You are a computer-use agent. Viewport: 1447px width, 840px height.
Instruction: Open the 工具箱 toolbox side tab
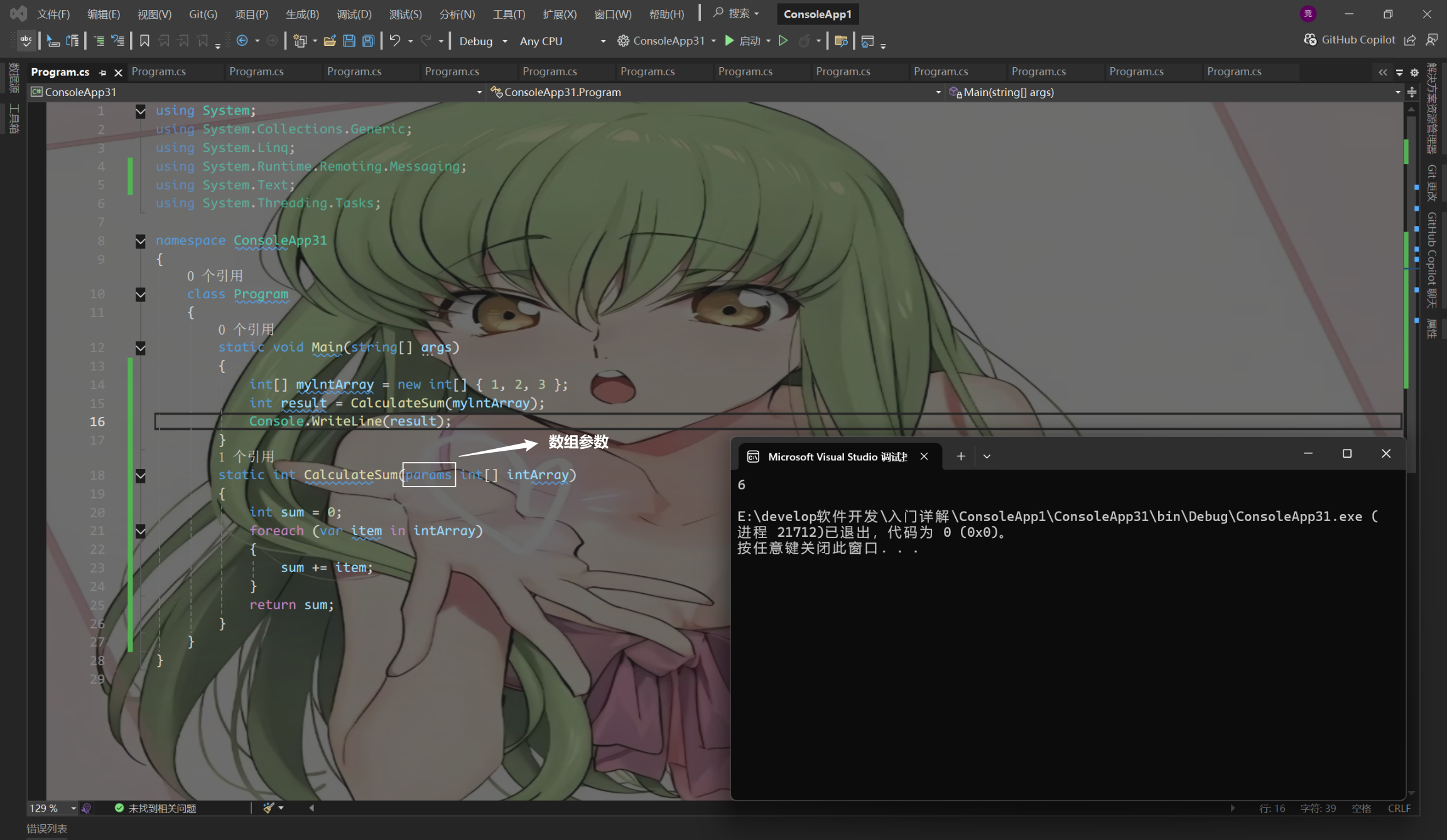click(14, 119)
